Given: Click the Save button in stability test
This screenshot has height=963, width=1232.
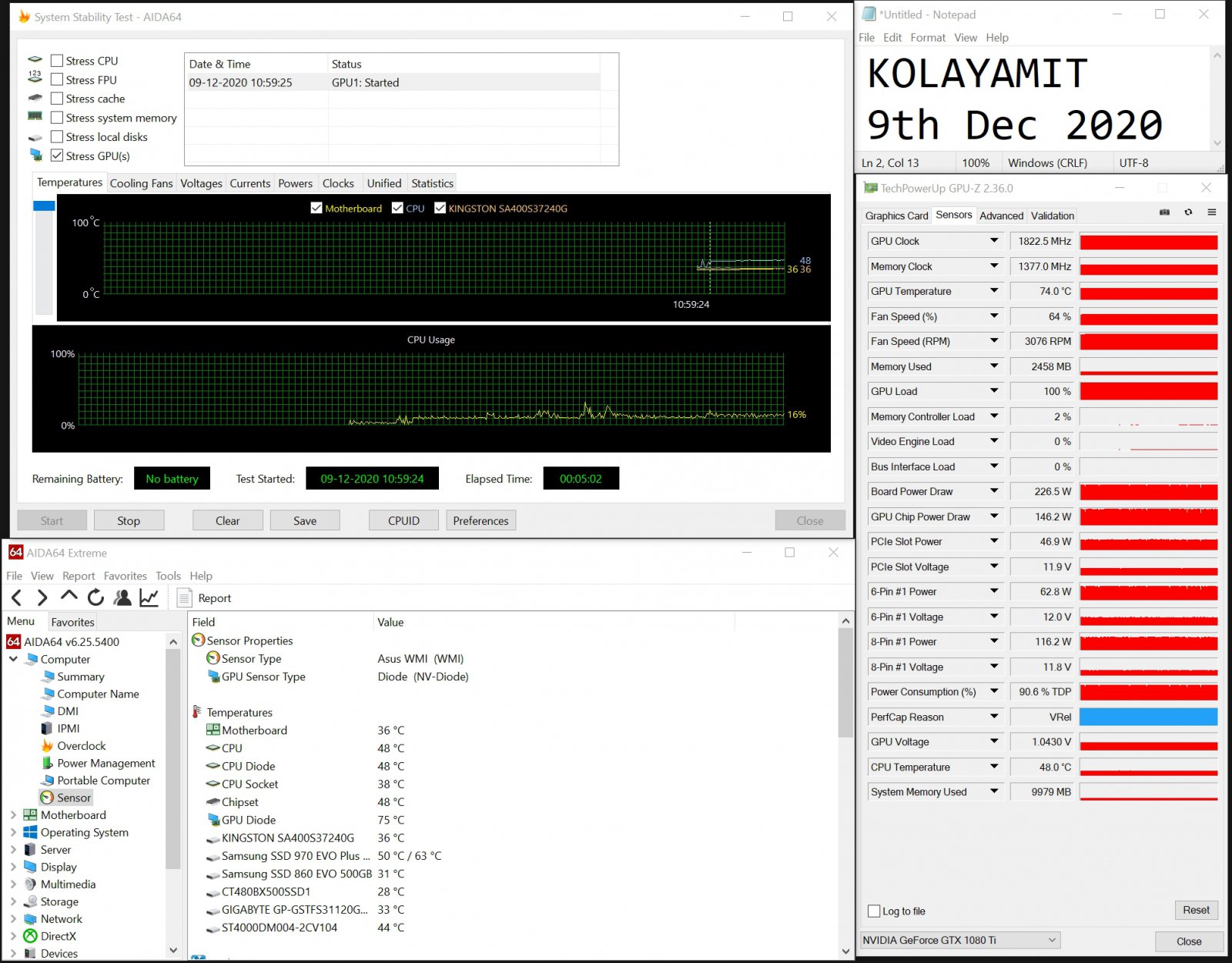Looking at the screenshot, I should (305, 520).
